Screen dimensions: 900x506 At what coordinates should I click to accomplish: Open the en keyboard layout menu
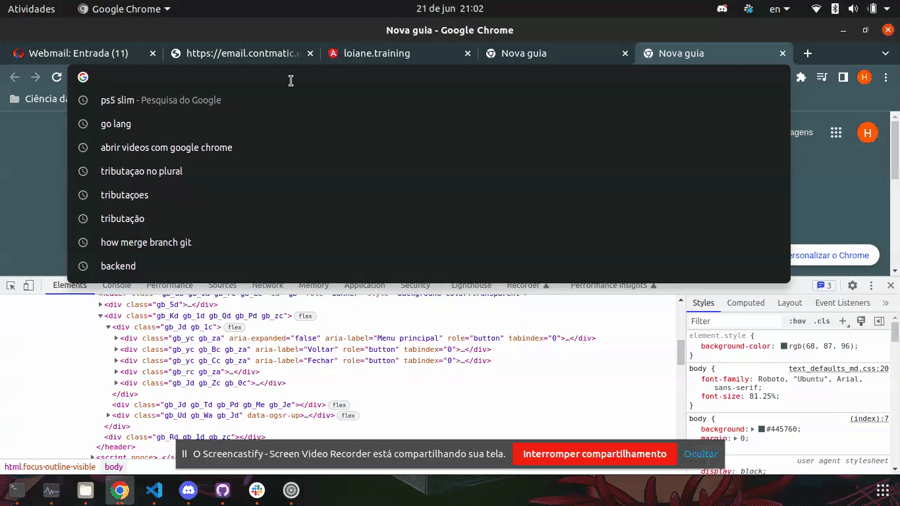point(779,9)
